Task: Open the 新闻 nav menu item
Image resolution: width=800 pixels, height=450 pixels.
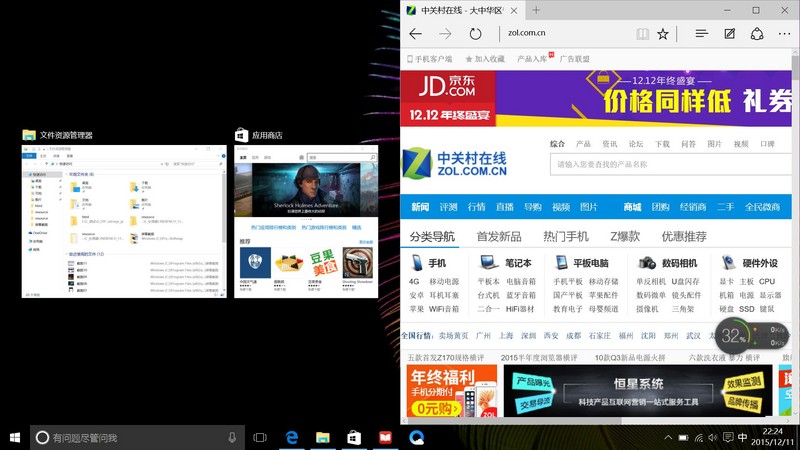Action: [x=420, y=207]
